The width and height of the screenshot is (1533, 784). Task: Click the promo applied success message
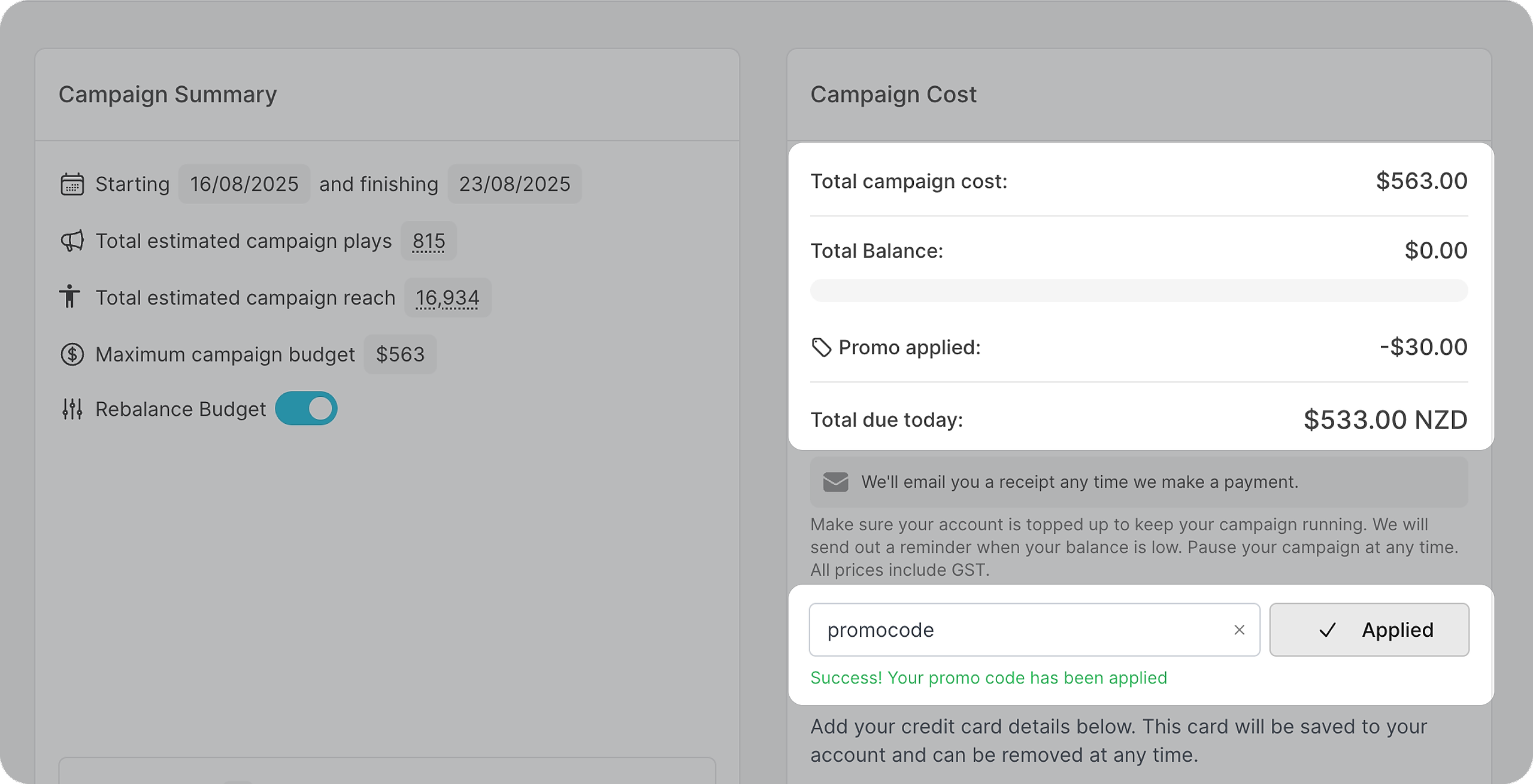[988, 678]
